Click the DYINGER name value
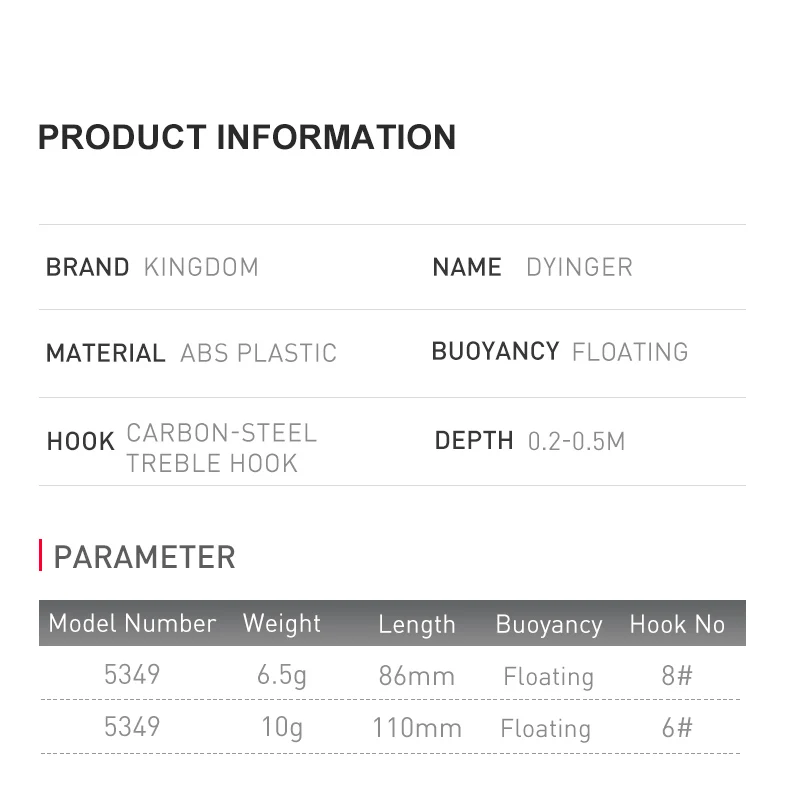The image size is (800, 800). click(x=579, y=268)
